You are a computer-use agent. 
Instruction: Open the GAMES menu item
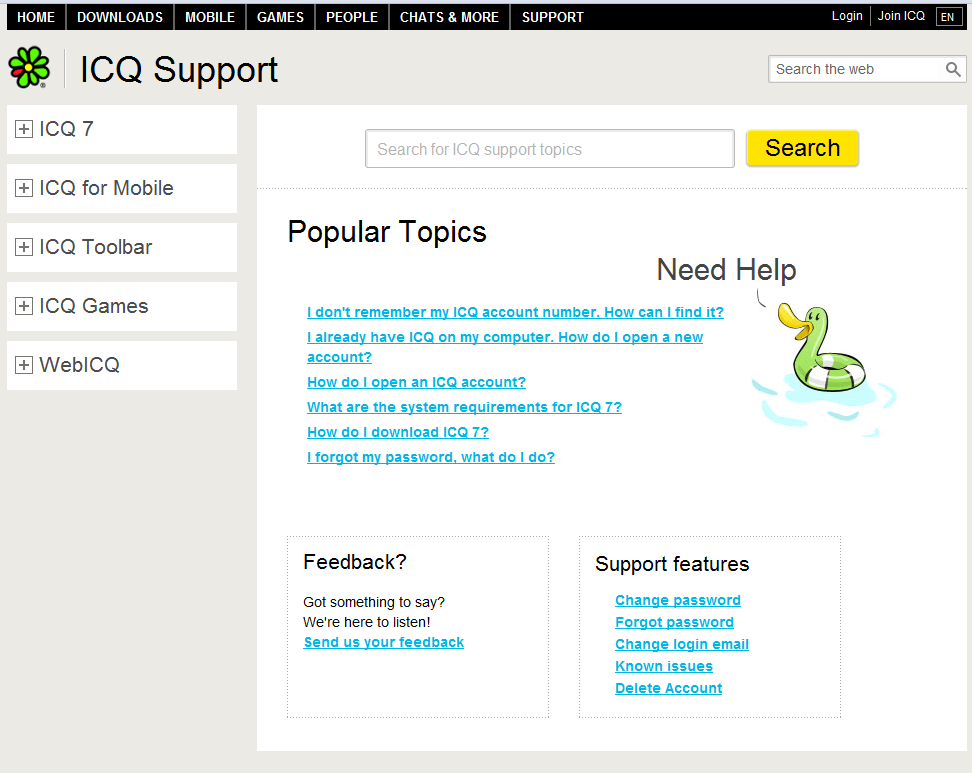280,17
